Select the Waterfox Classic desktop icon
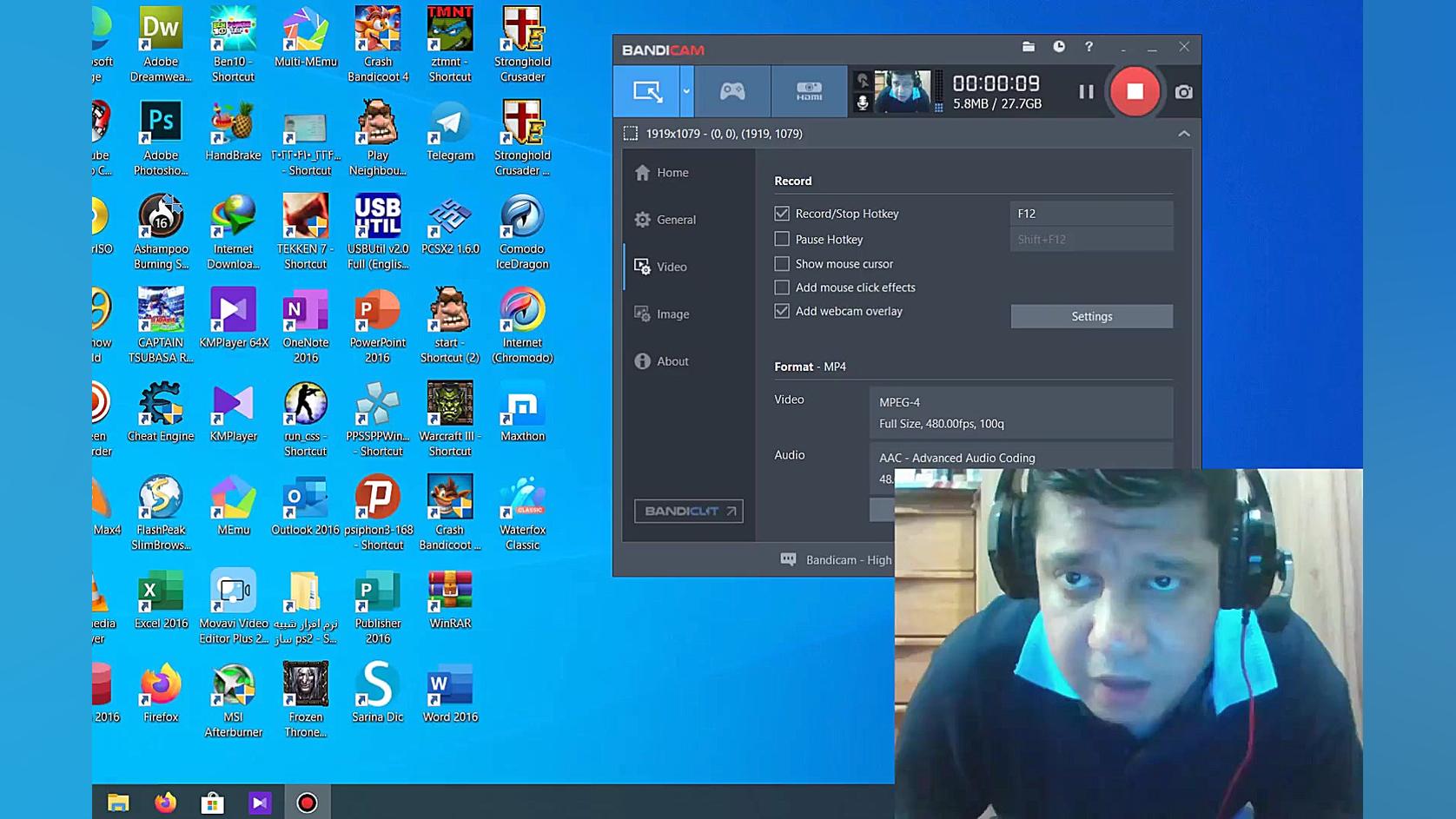Image resolution: width=1456 pixels, height=819 pixels. (522, 513)
